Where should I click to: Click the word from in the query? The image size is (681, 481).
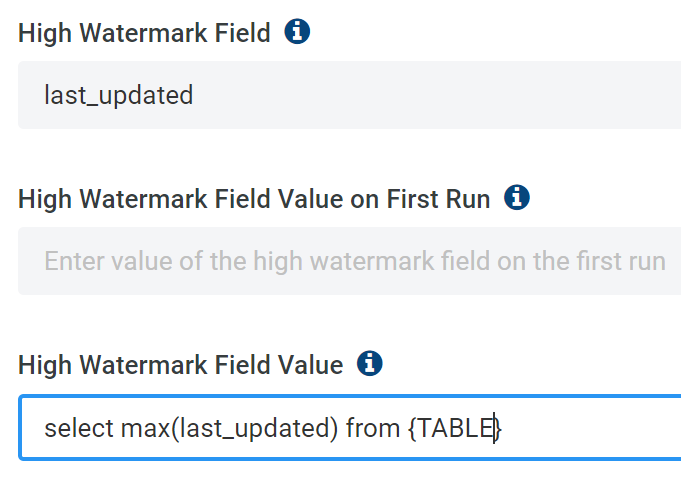[372, 428]
